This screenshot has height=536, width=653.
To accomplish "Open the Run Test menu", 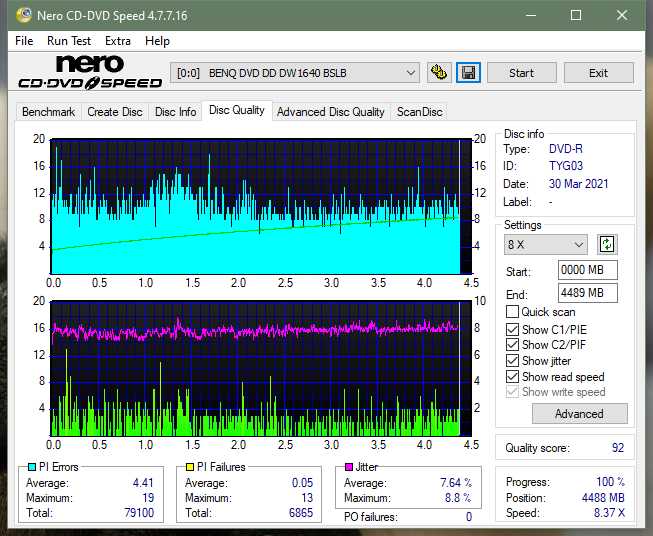I will (69, 41).
